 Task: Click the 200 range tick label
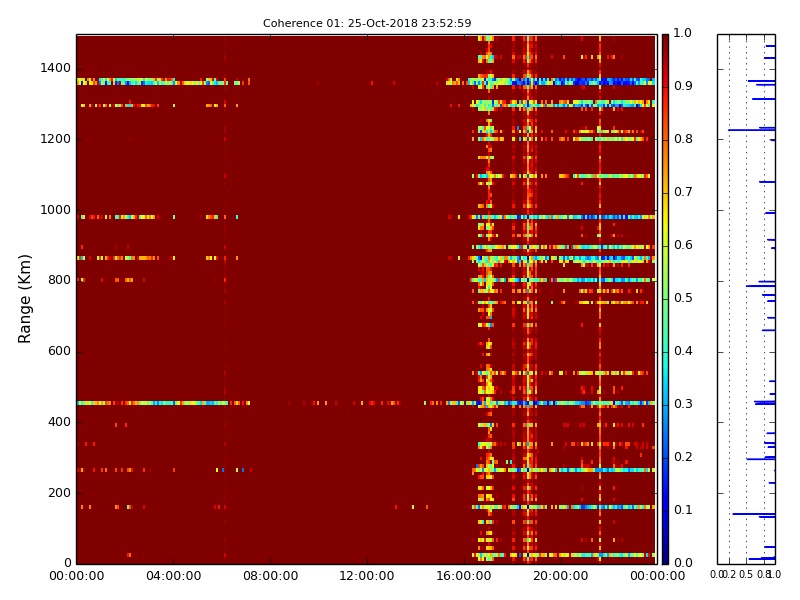pyautogui.click(x=59, y=493)
